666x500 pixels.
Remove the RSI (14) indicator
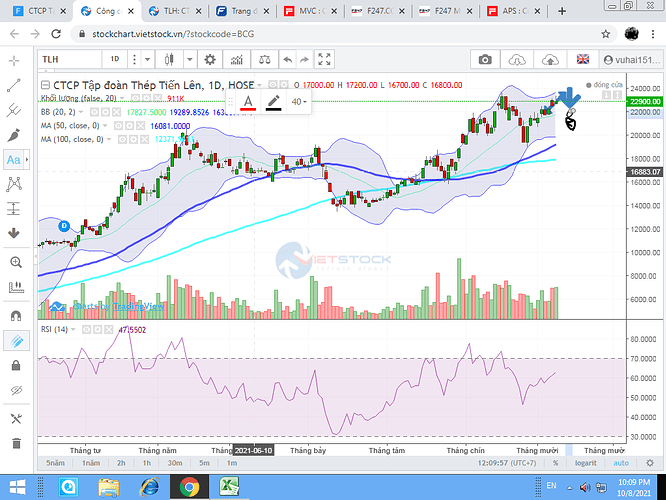point(109,330)
